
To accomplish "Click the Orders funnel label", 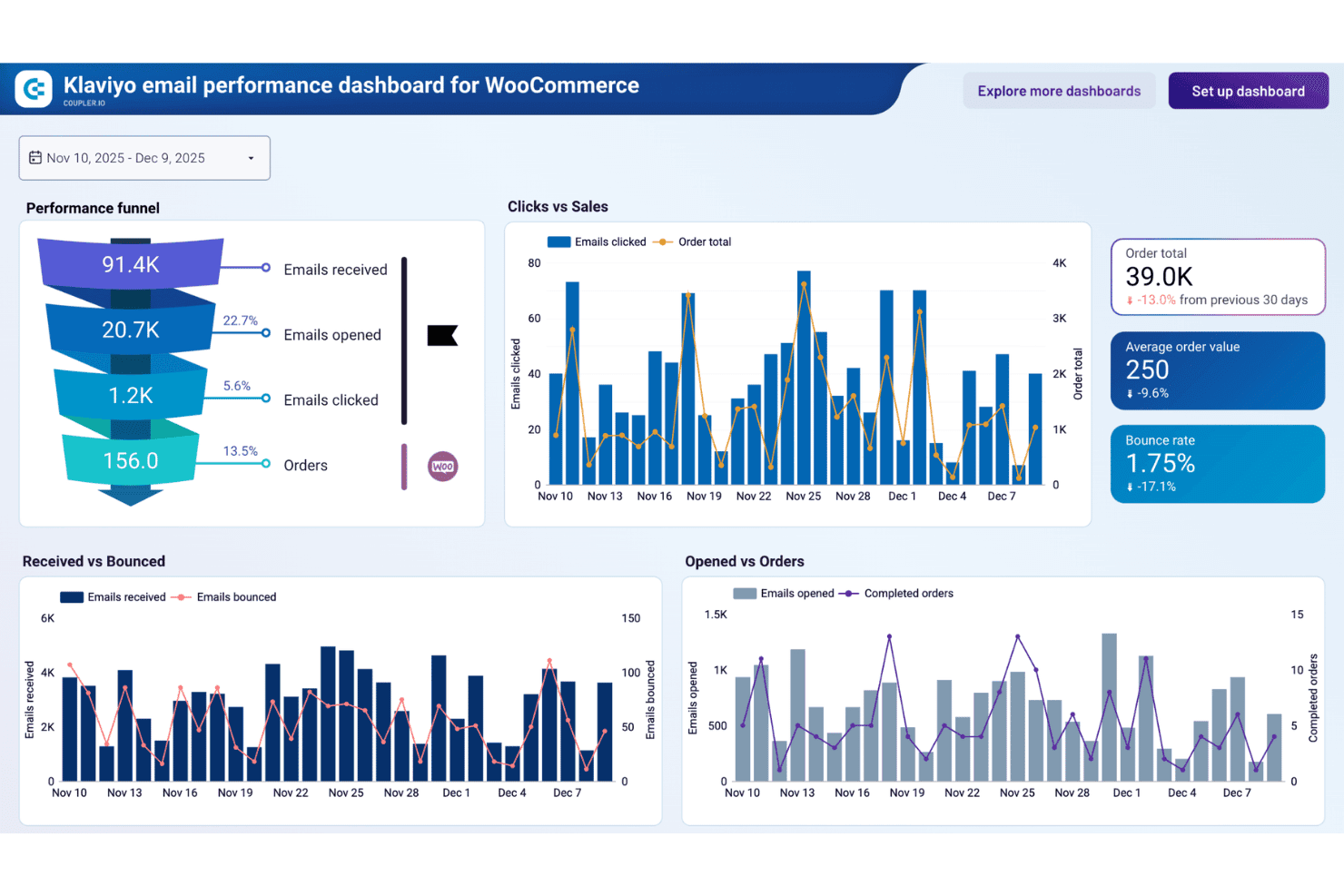I will 305,466.
